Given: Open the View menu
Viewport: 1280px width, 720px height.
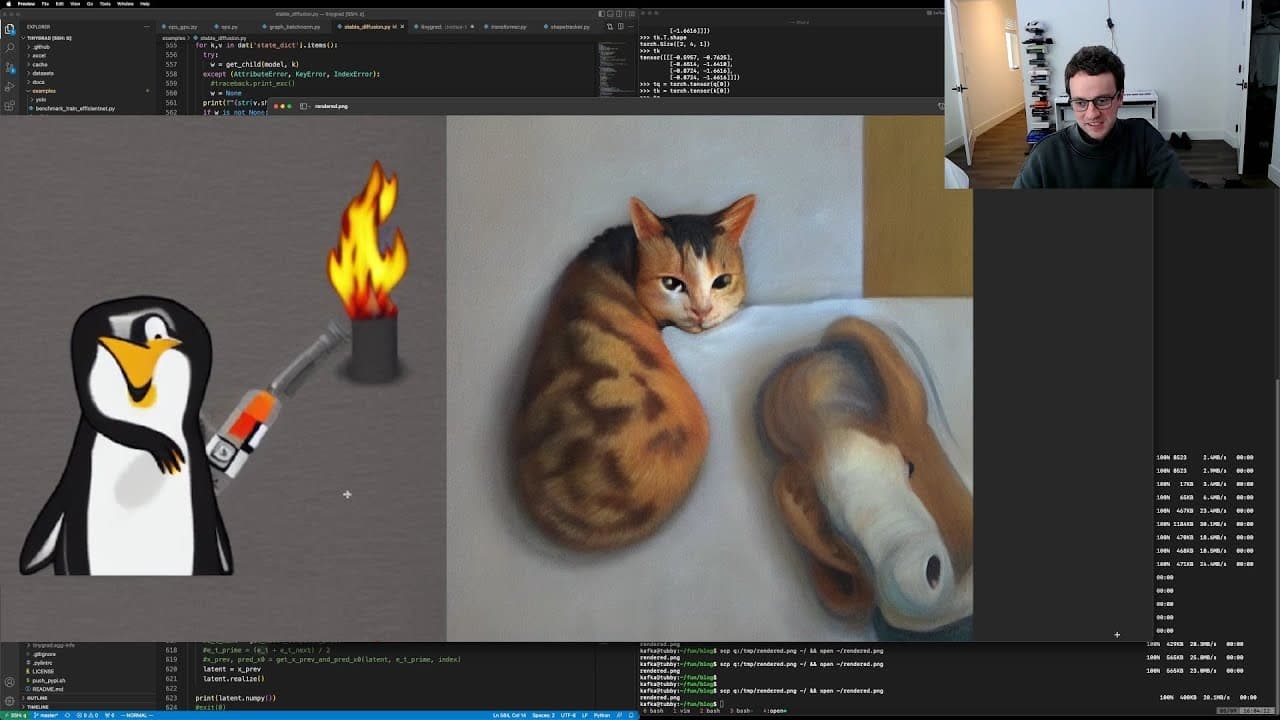Looking at the screenshot, I should pyautogui.click(x=74, y=4).
